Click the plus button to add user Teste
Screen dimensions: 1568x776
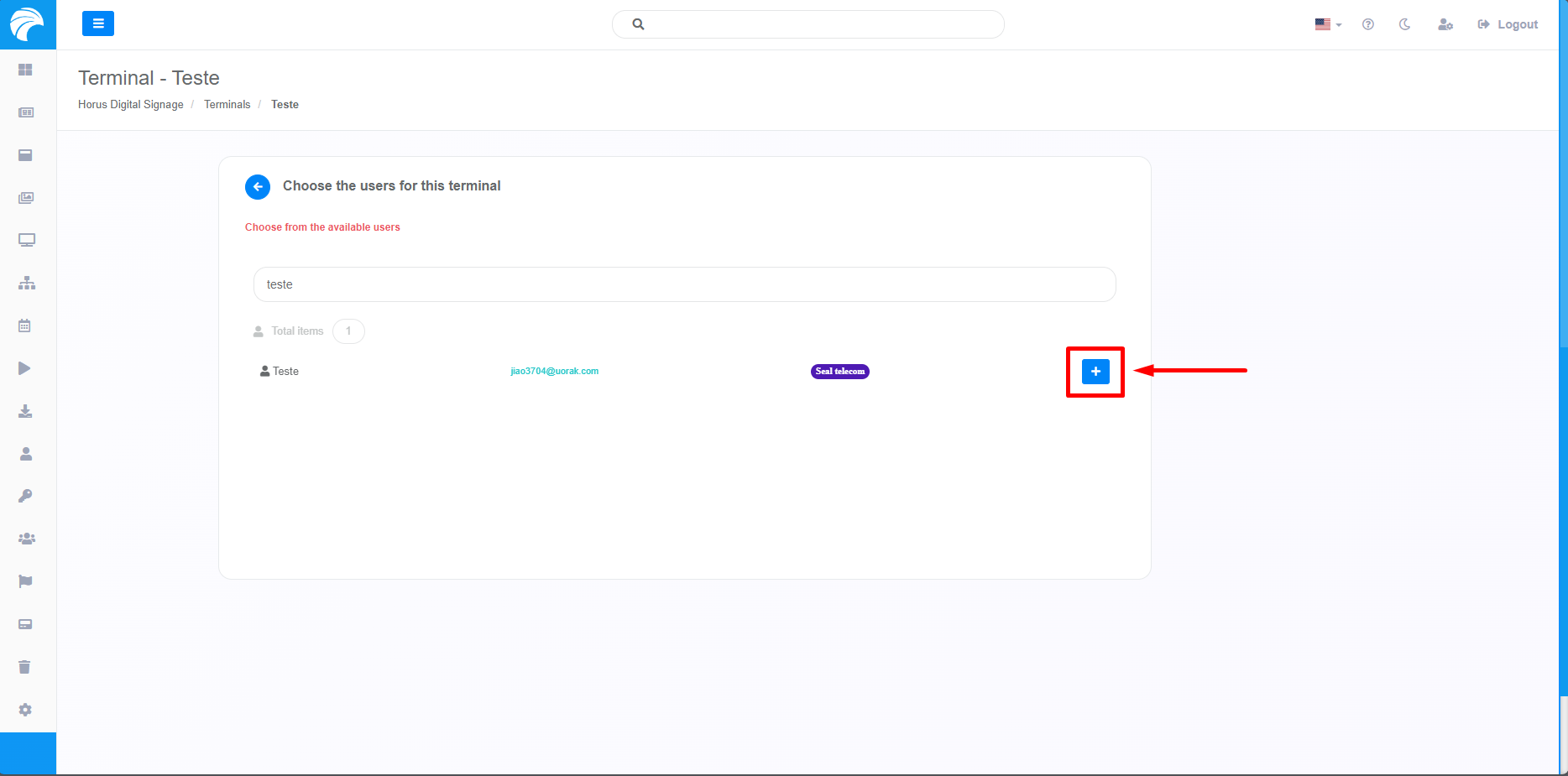[1095, 372]
